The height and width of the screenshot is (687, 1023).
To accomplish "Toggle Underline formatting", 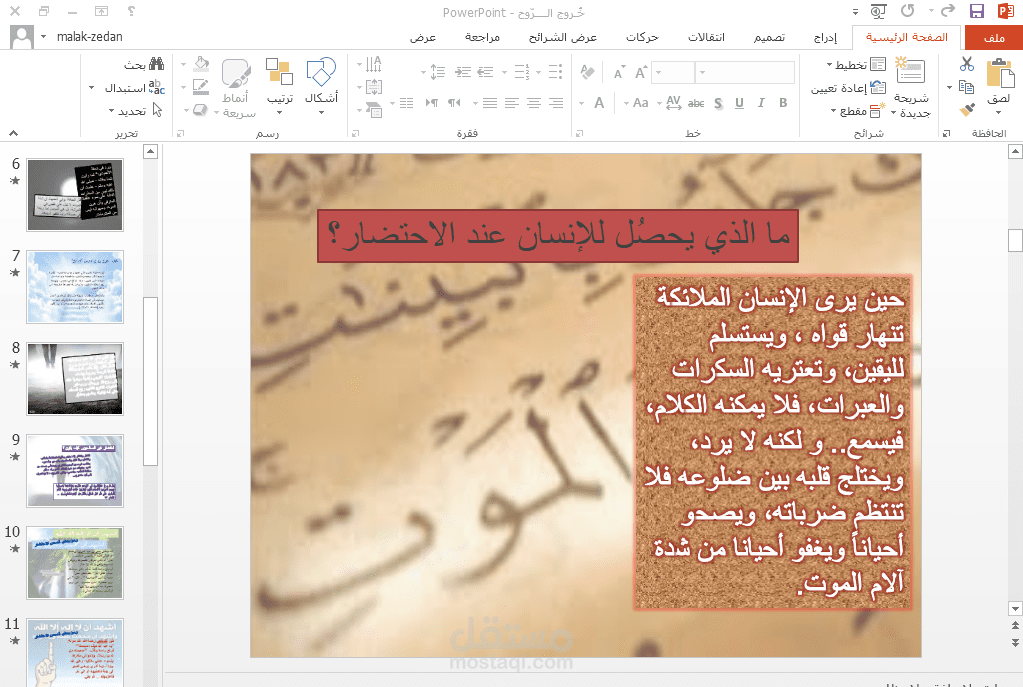I will (x=739, y=103).
